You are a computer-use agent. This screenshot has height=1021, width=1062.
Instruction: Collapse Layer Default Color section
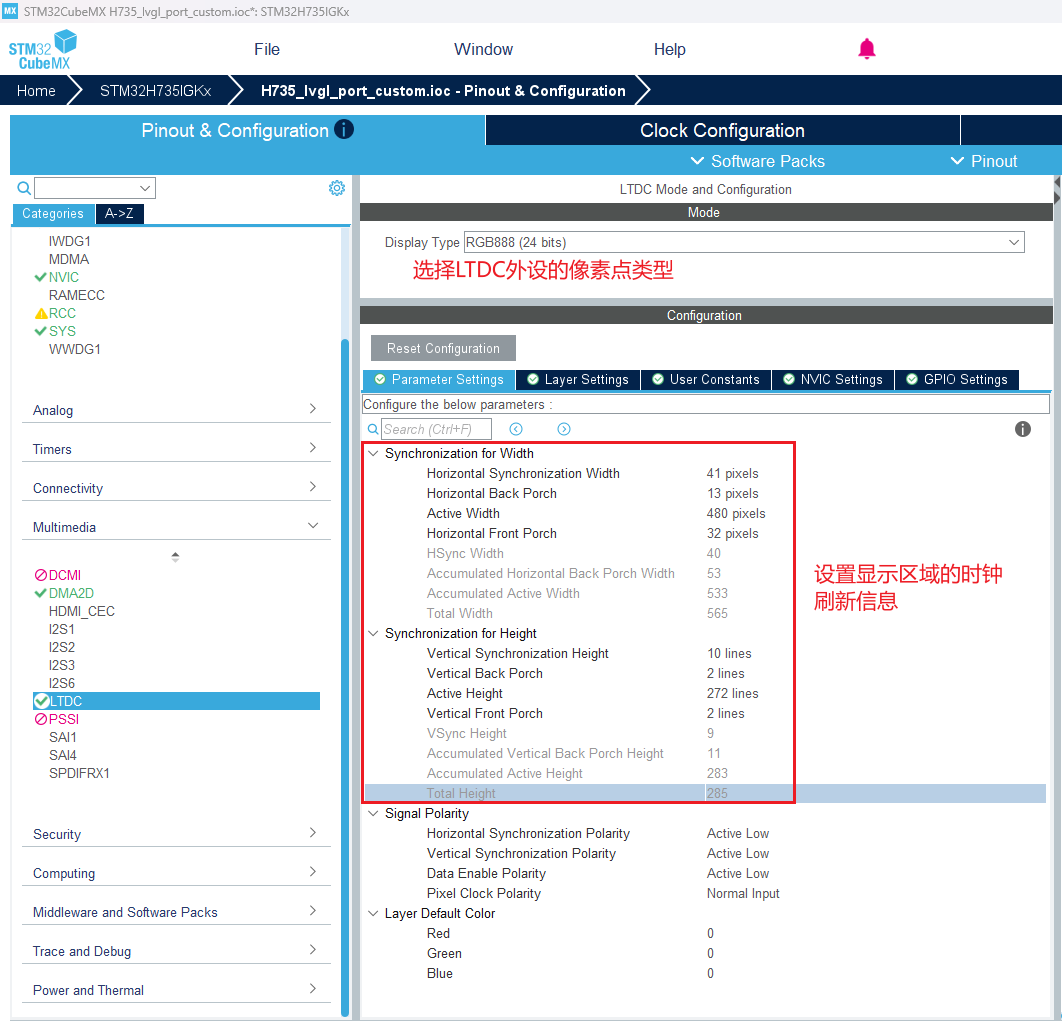coord(373,913)
